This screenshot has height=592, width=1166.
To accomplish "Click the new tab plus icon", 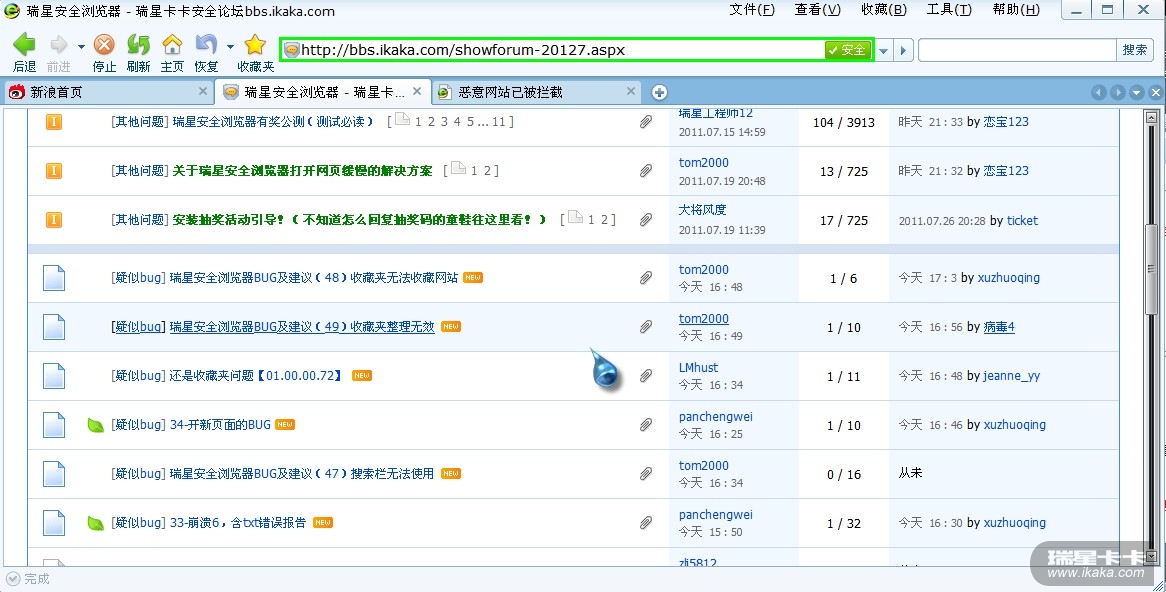I will click(x=659, y=92).
